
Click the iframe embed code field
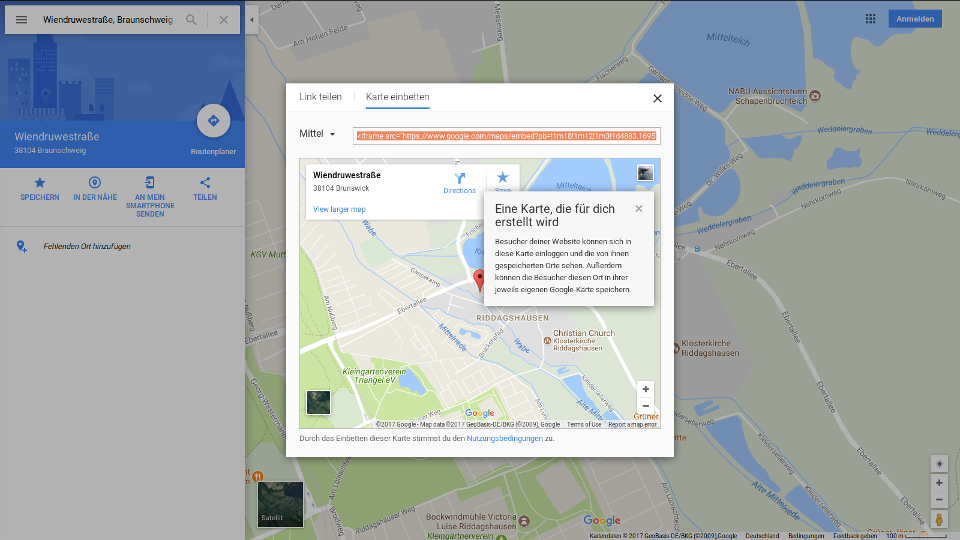pyautogui.click(x=506, y=136)
